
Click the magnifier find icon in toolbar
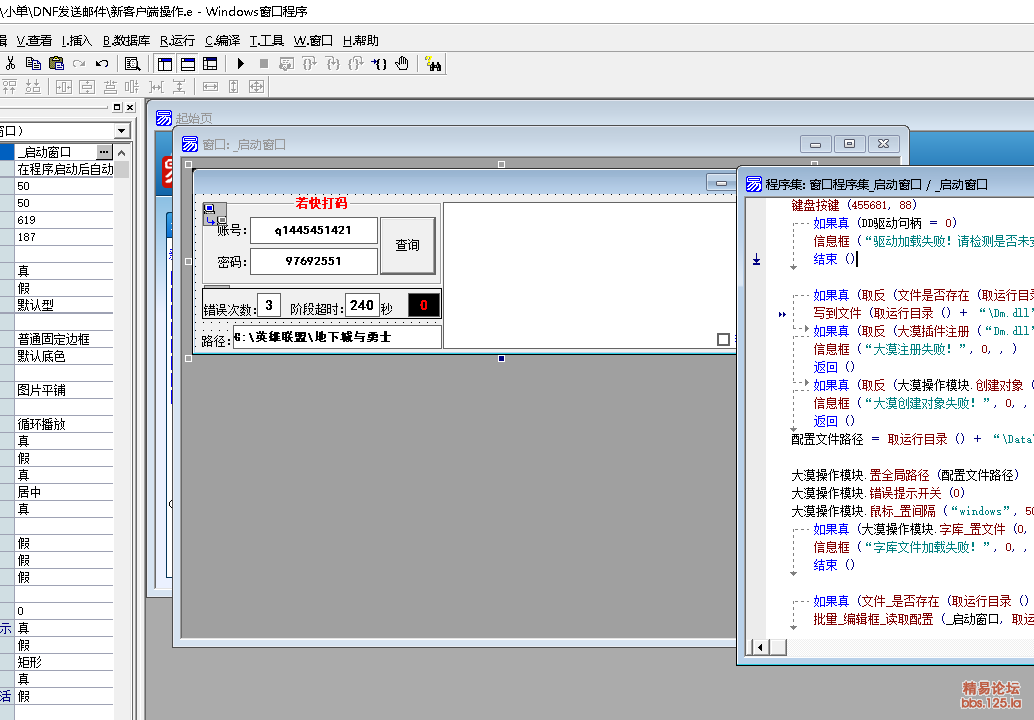point(132,63)
